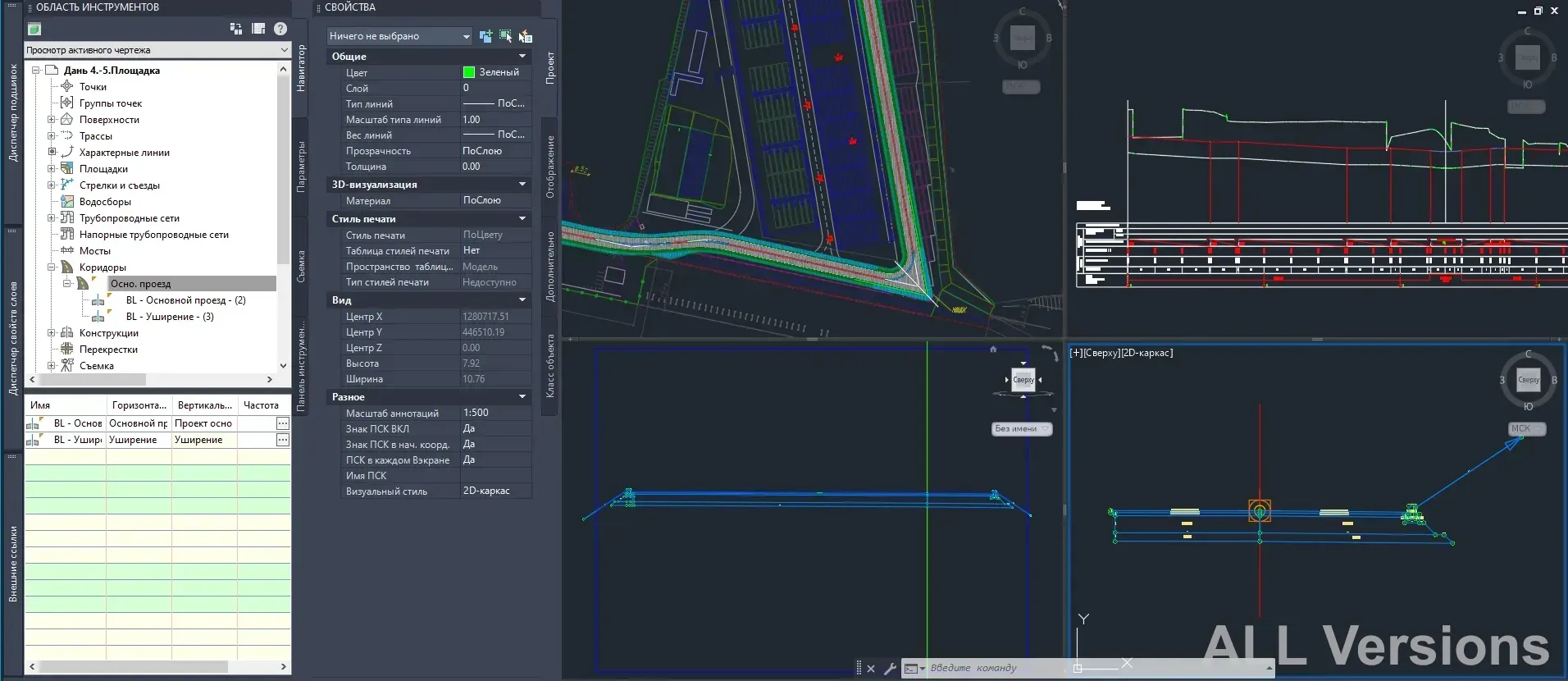Click the Сверху face of right ViewCube
The image size is (1568, 681).
click(x=1529, y=380)
